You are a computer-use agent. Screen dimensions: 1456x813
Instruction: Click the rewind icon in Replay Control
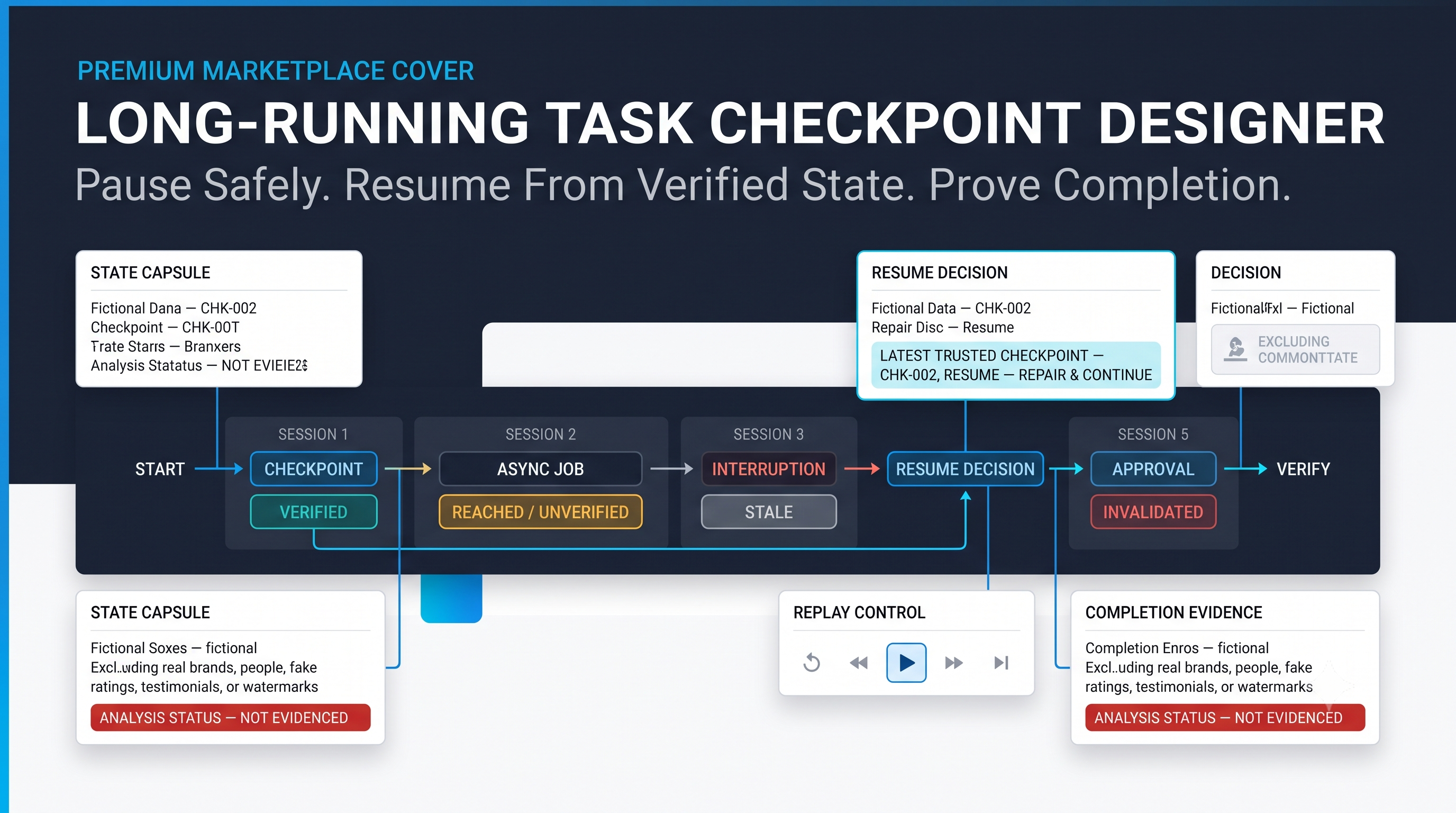point(859,663)
